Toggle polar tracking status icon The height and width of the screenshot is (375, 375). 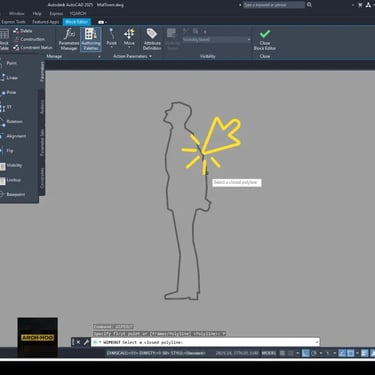(x=314, y=353)
